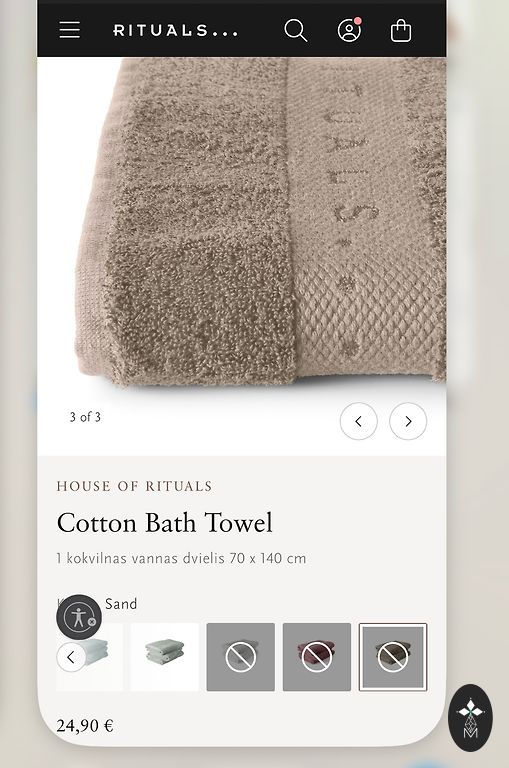Select the unavailable burgundy towel swatch
509x768 pixels.
point(316,657)
